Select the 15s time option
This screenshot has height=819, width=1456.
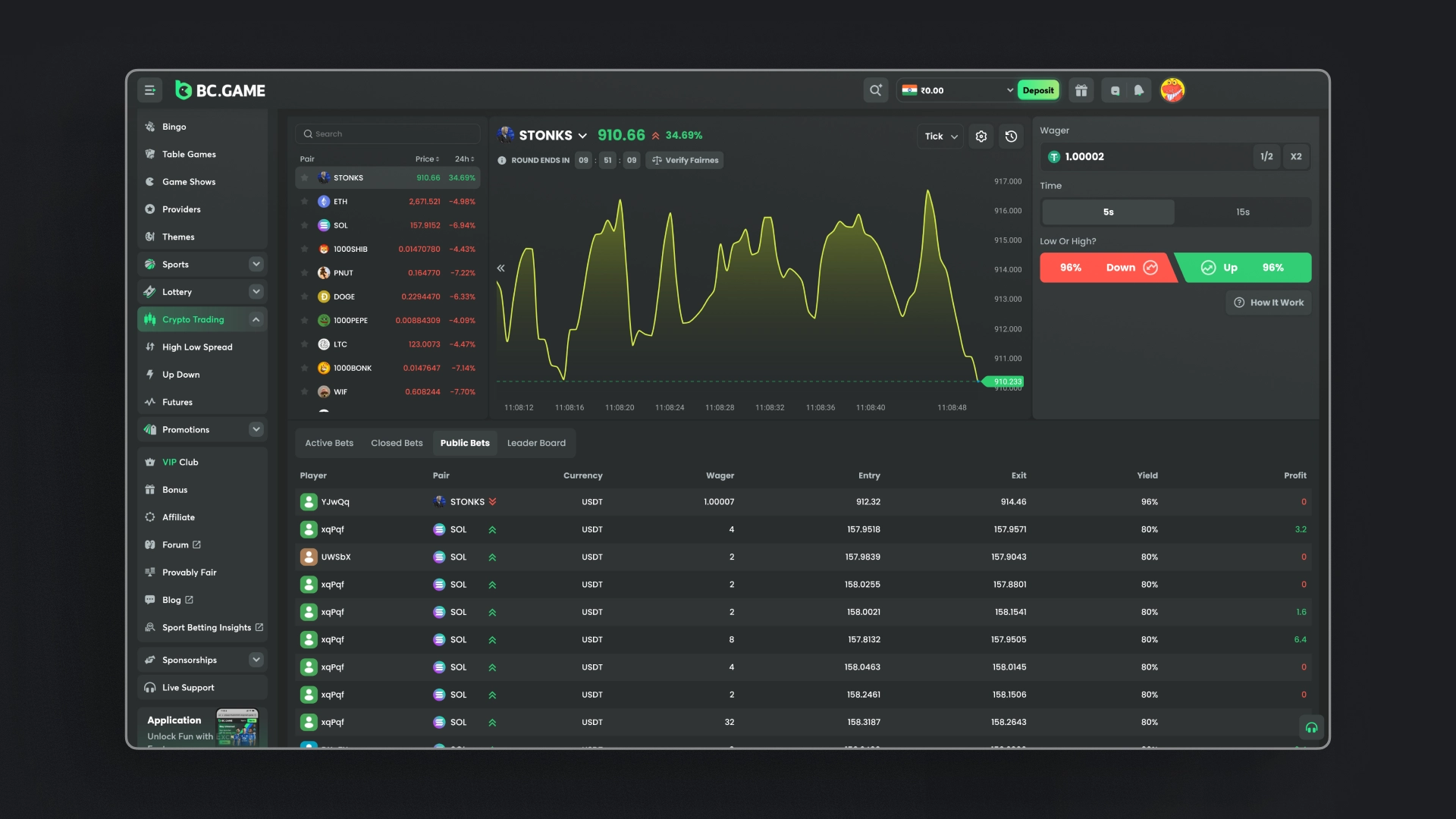tap(1243, 212)
